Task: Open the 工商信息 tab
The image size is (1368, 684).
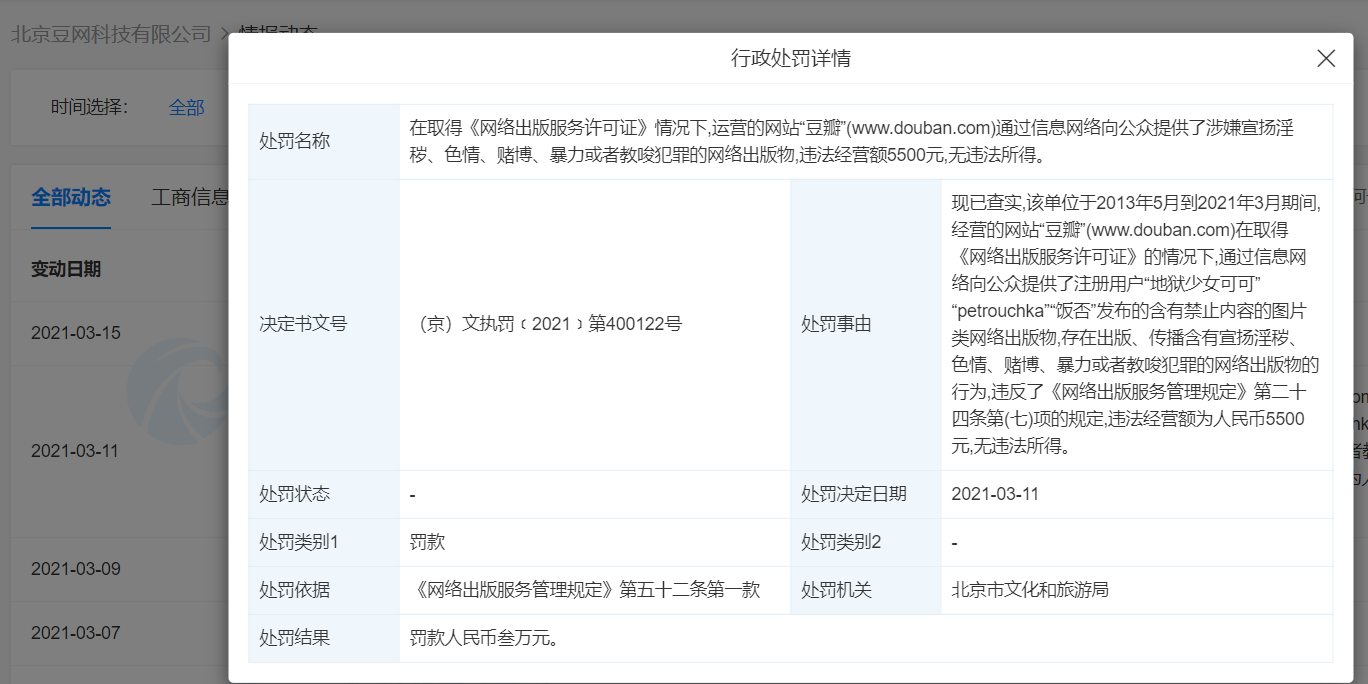Action: (x=190, y=197)
